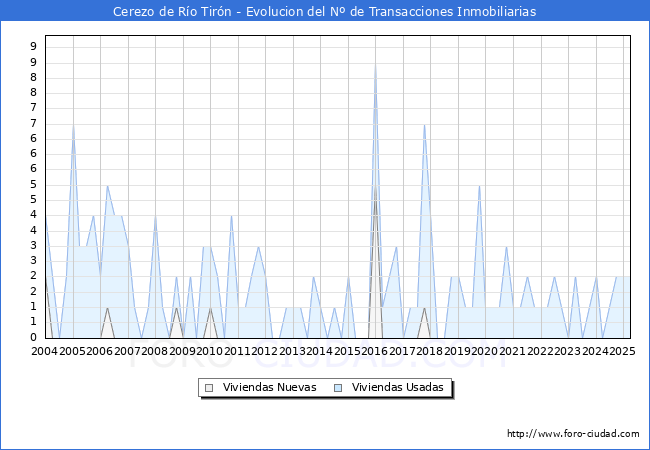Select the 2023 x-axis label

(x=568, y=351)
